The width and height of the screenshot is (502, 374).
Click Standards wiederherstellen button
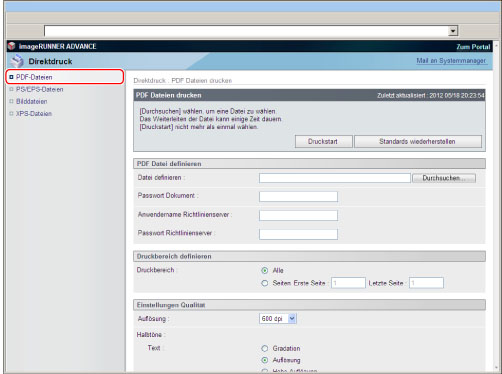418,141
